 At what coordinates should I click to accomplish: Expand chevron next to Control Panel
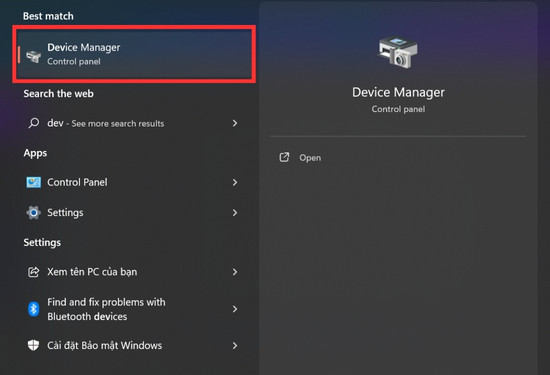click(x=235, y=182)
